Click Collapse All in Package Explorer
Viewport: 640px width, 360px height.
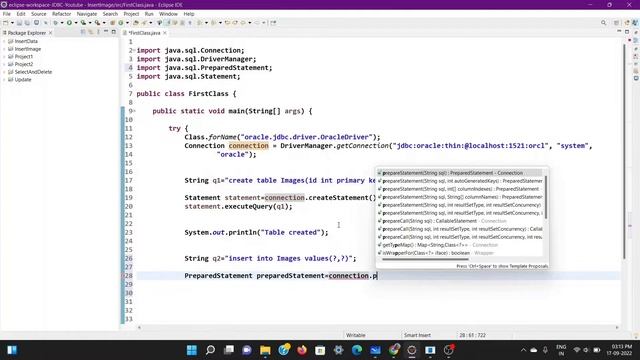[83, 32]
